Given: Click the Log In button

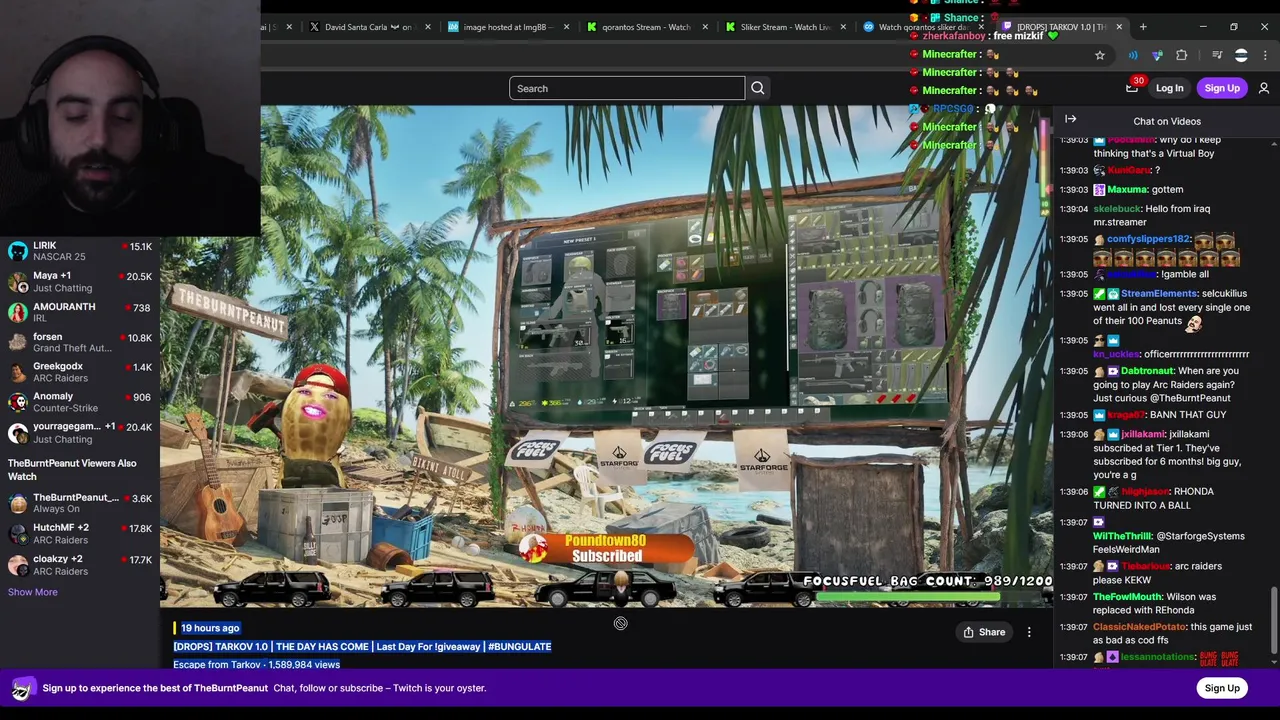Looking at the screenshot, I should pyautogui.click(x=1169, y=88).
